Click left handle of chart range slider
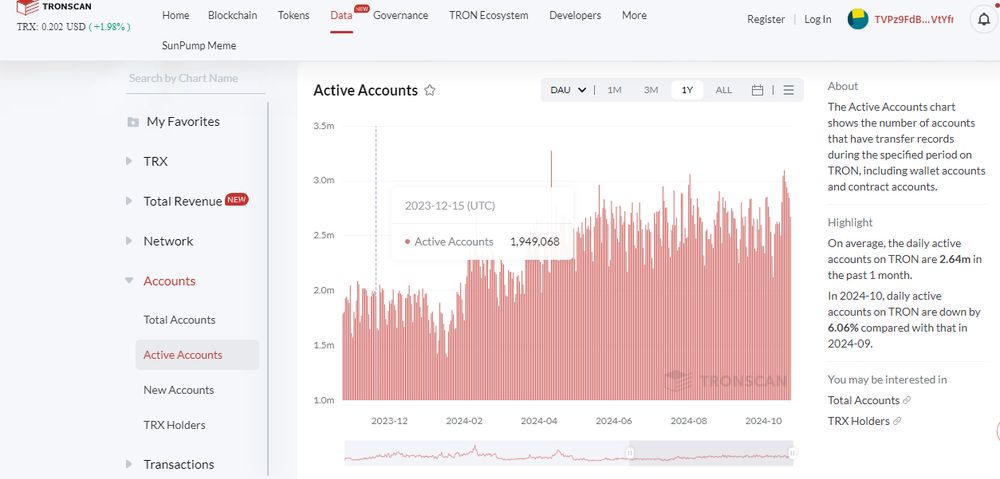Screen dimensions: 1000x479 [629, 453]
